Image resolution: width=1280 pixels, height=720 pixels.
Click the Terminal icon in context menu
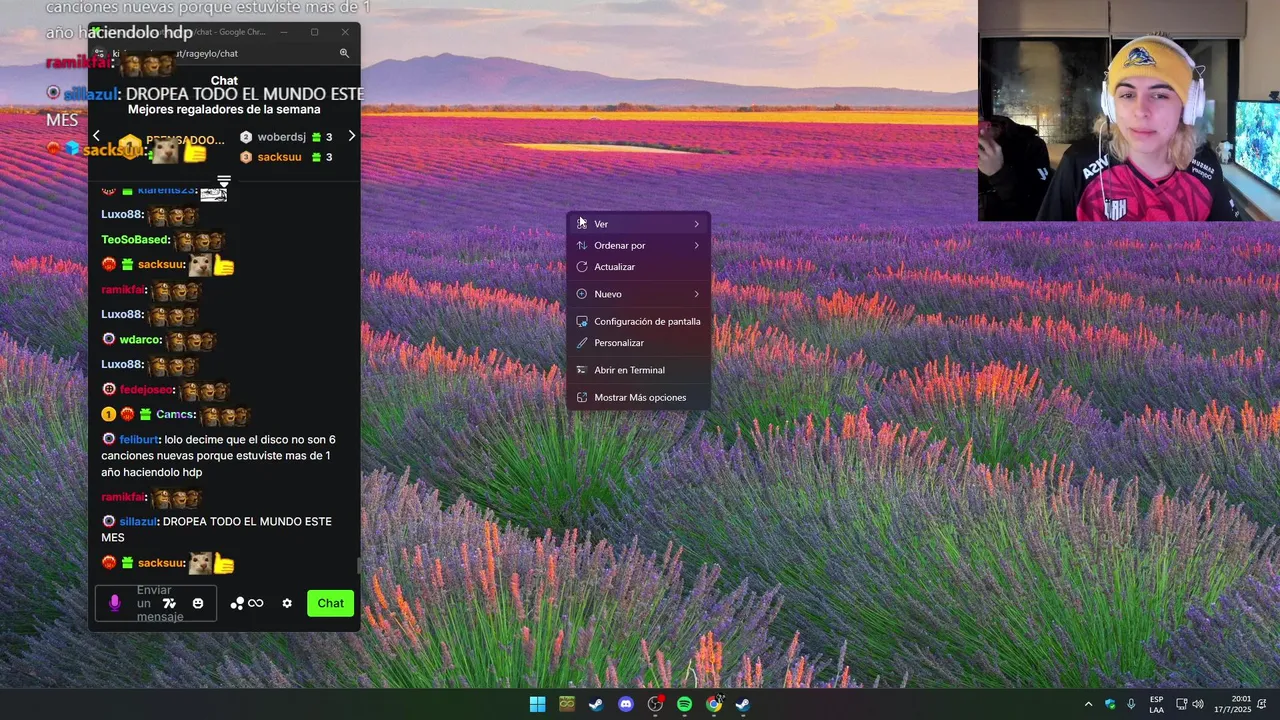582,370
